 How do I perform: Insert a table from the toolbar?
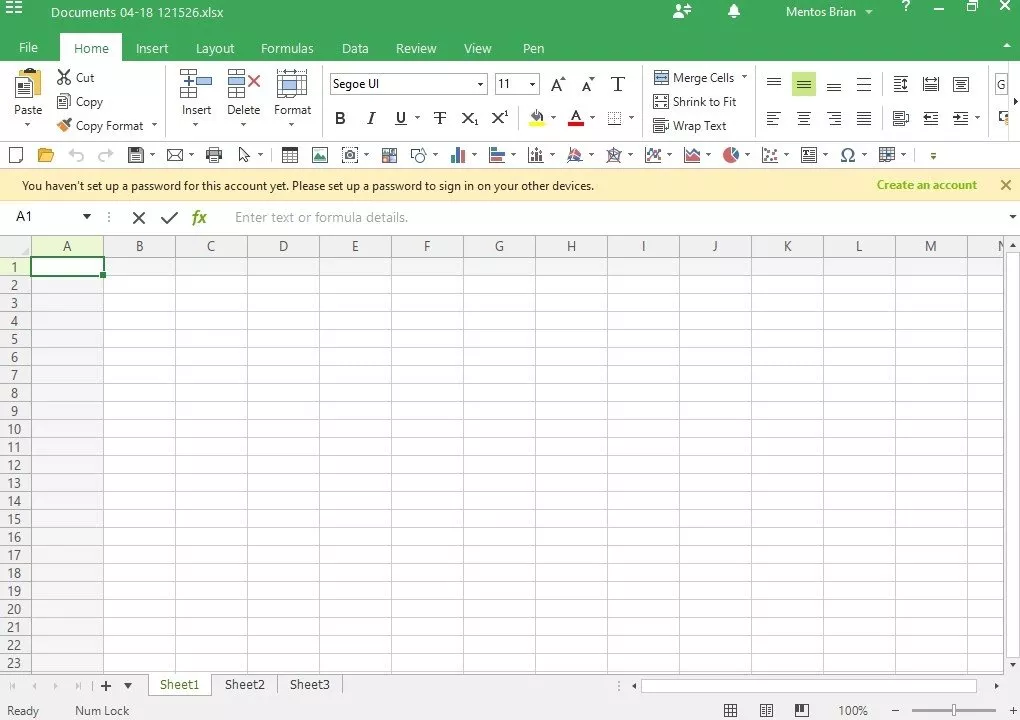[290, 154]
